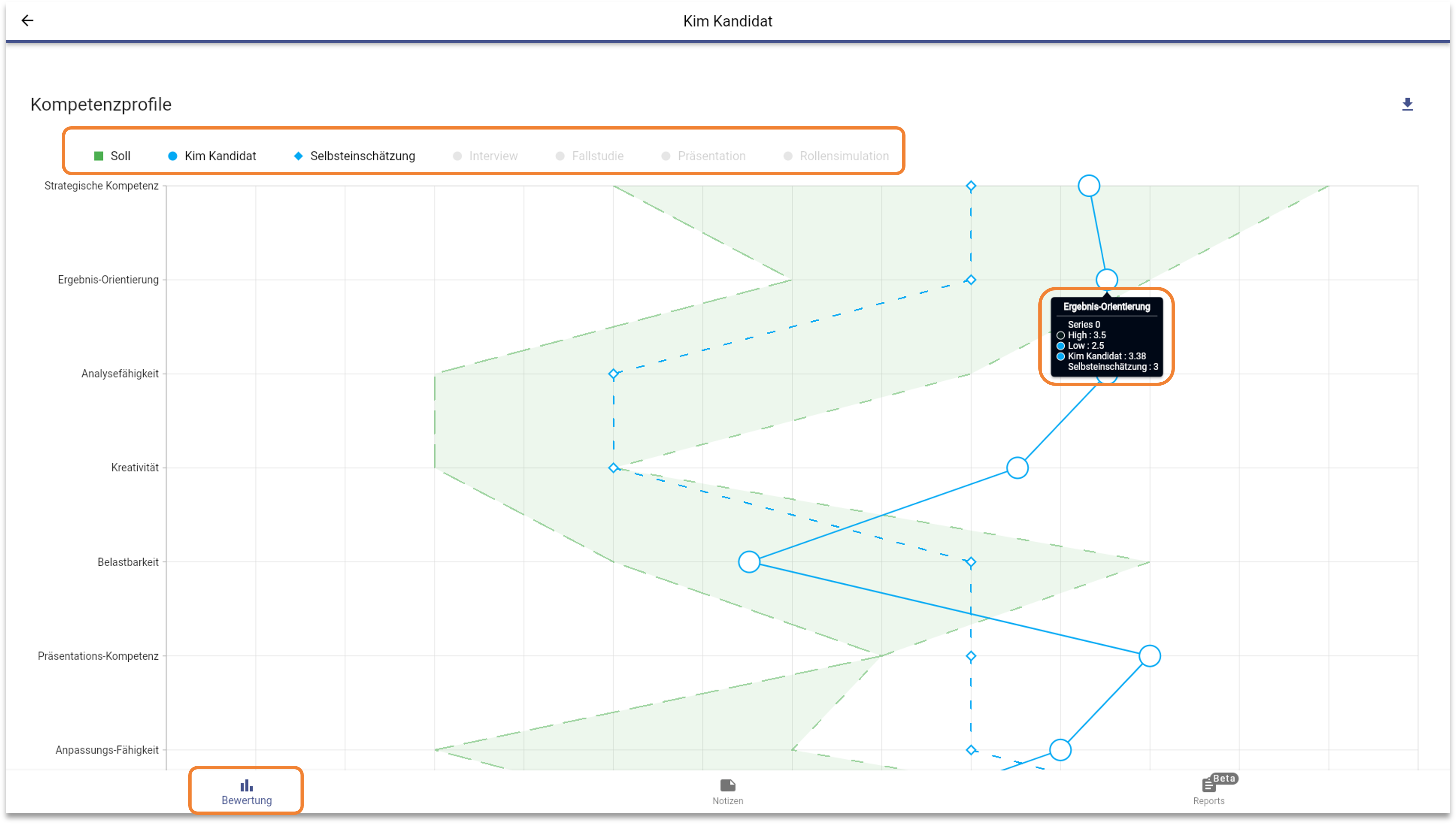The image size is (1456, 824).
Task: Click tooltip line 'Selbsteinschätzung : 3'
Action: click(x=1113, y=367)
